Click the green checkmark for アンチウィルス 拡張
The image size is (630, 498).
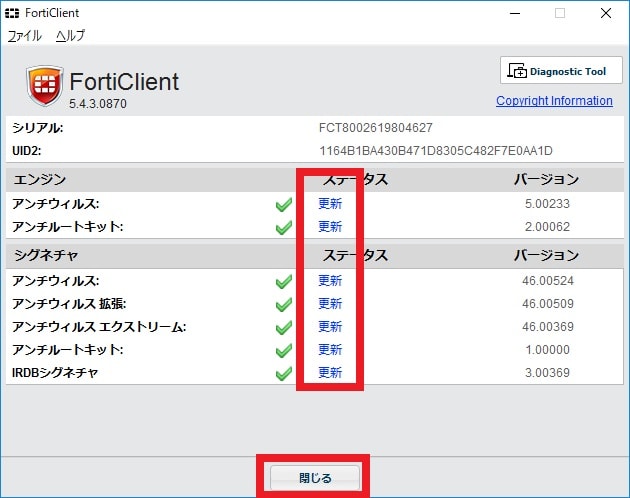pyautogui.click(x=284, y=304)
